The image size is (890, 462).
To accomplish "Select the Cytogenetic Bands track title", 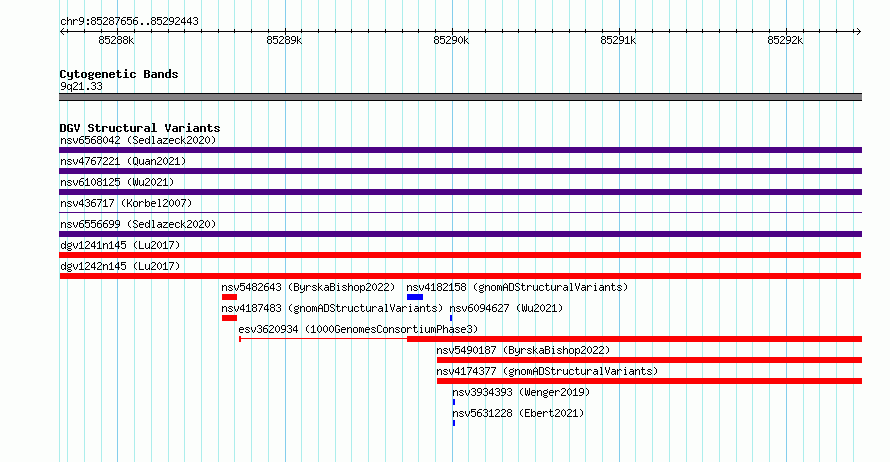I will [119, 74].
